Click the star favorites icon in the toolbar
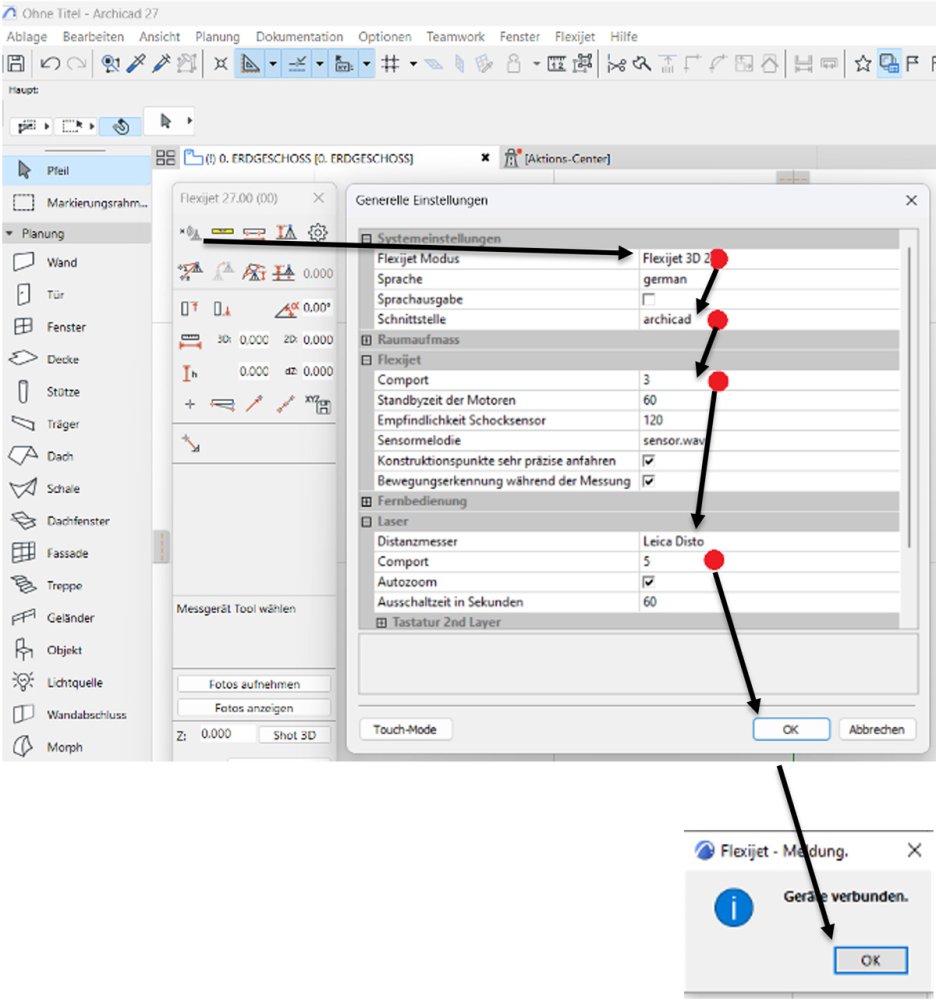The width and height of the screenshot is (936, 1000). pos(863,64)
